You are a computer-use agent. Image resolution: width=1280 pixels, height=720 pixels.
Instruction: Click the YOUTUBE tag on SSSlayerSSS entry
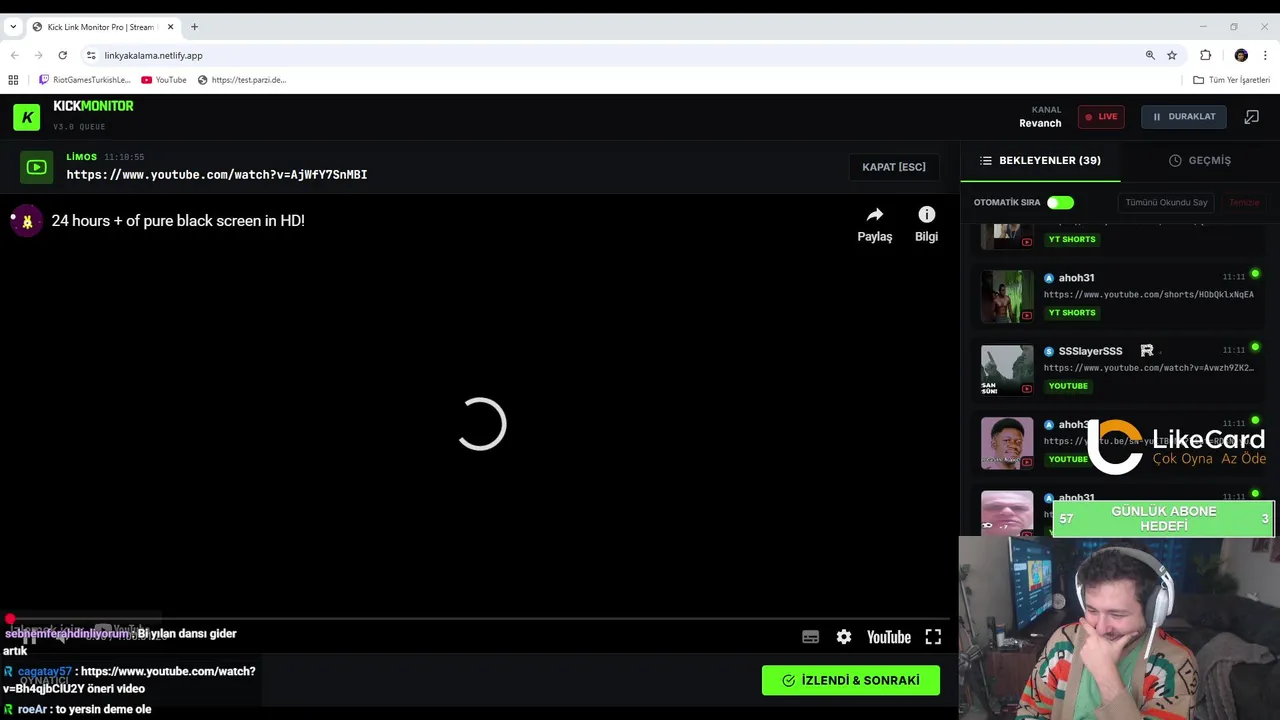[x=1068, y=386]
